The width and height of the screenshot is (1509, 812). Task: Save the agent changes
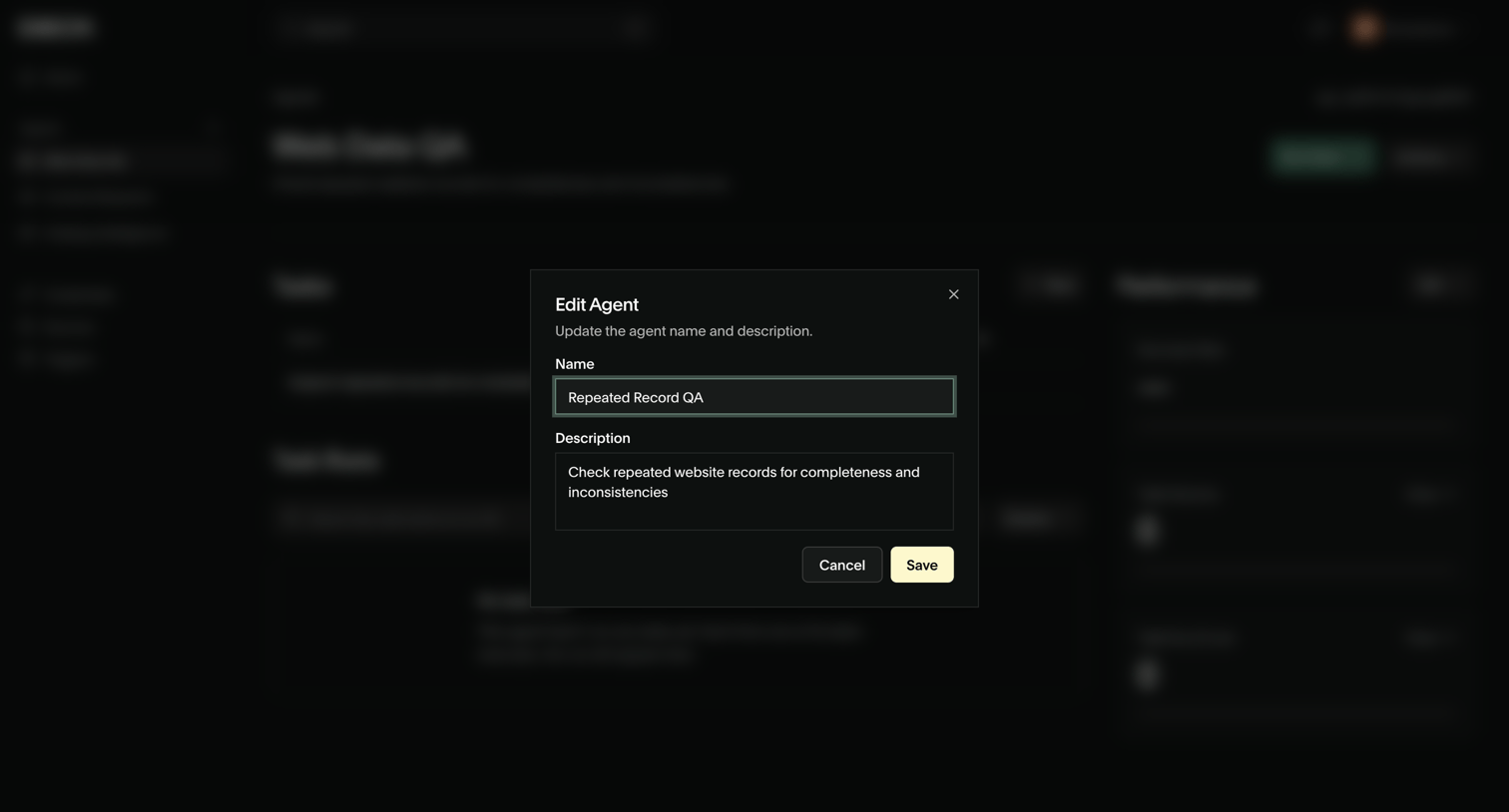[x=921, y=565]
